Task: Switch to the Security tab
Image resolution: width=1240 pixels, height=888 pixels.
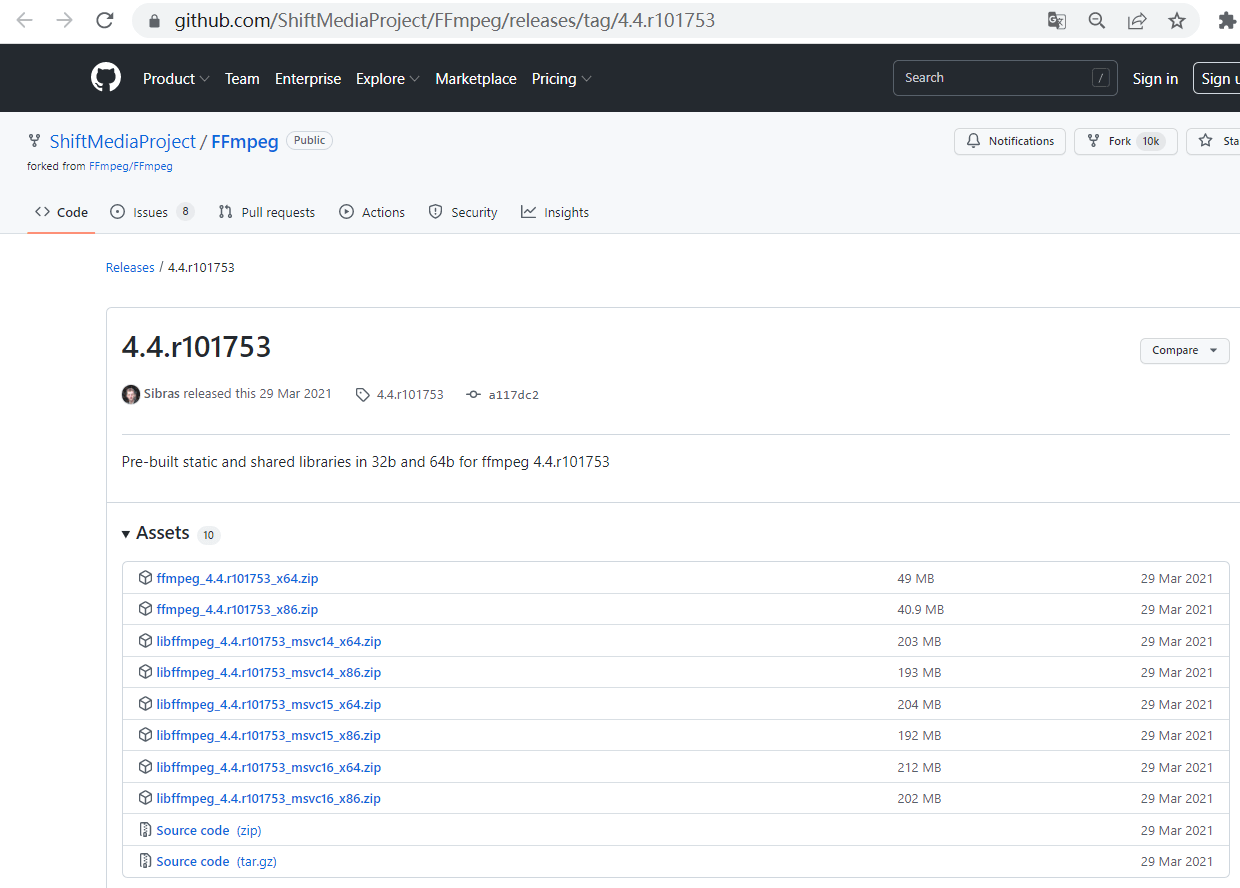Action: pos(463,212)
